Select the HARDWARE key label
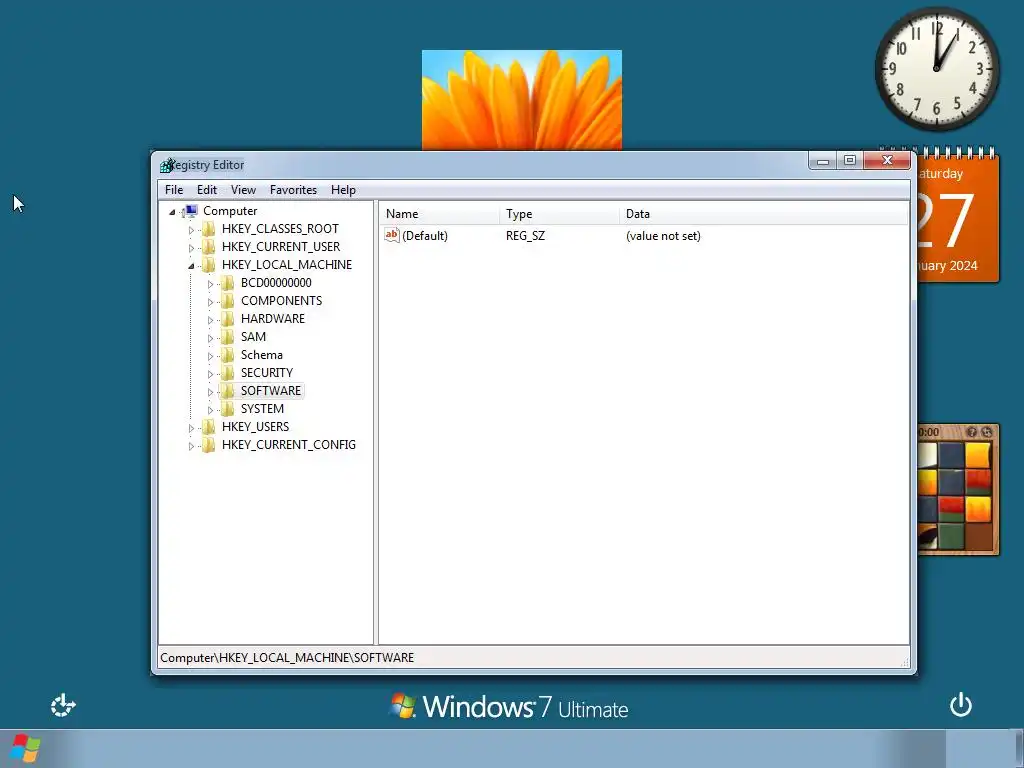The image size is (1024, 768). [x=273, y=319]
